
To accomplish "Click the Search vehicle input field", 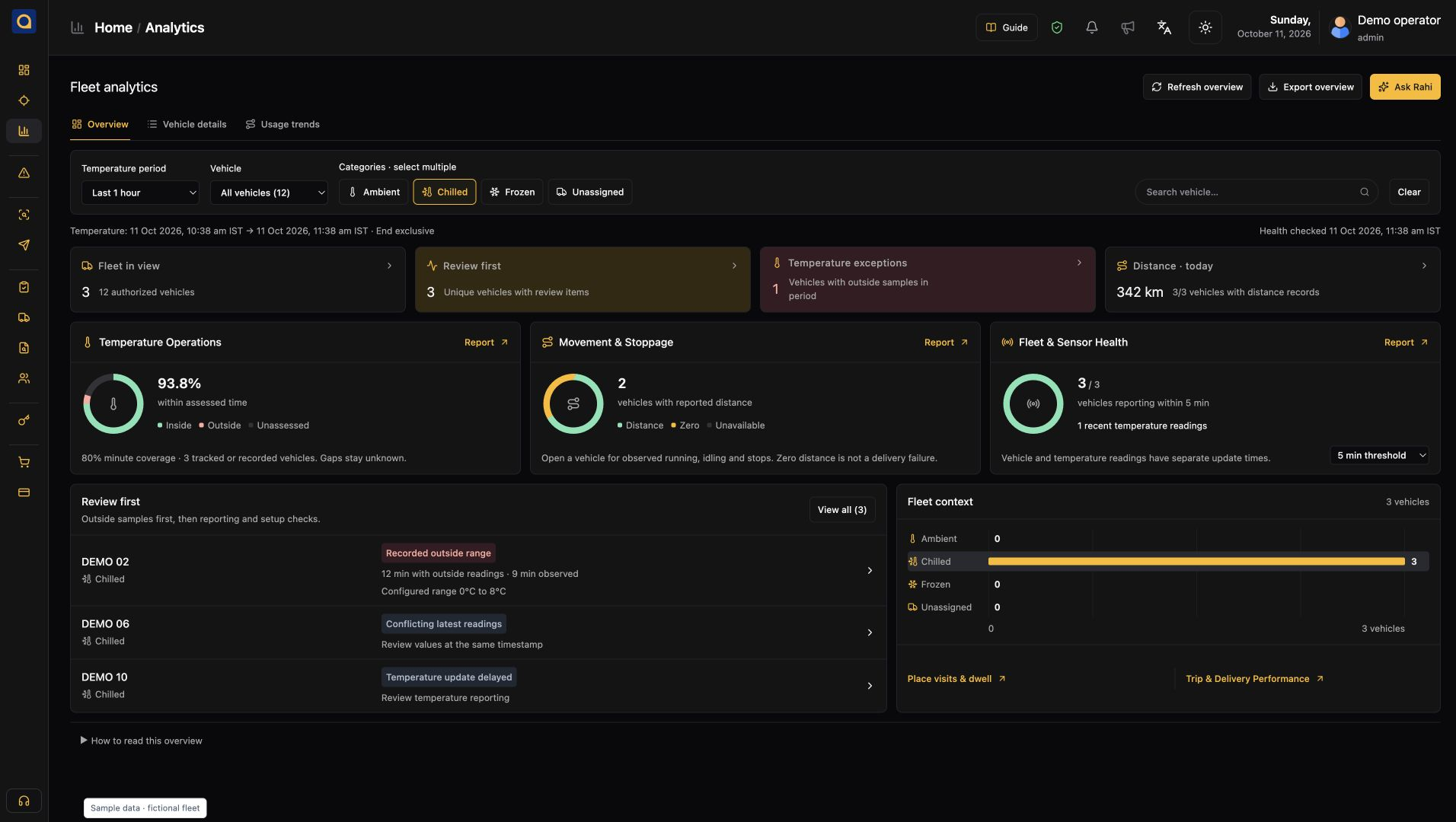I will pos(1257,192).
